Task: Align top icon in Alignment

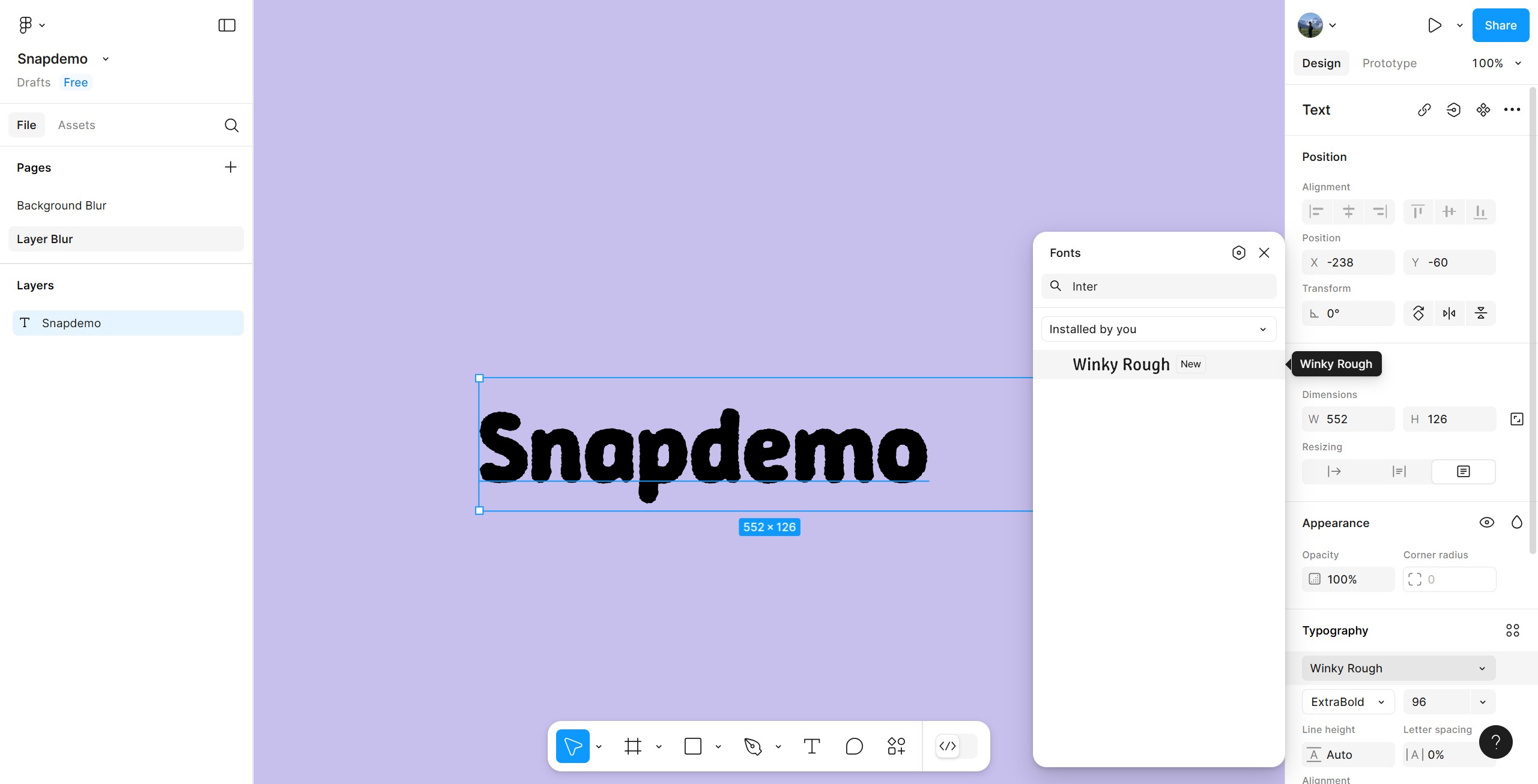Action: (x=1418, y=212)
